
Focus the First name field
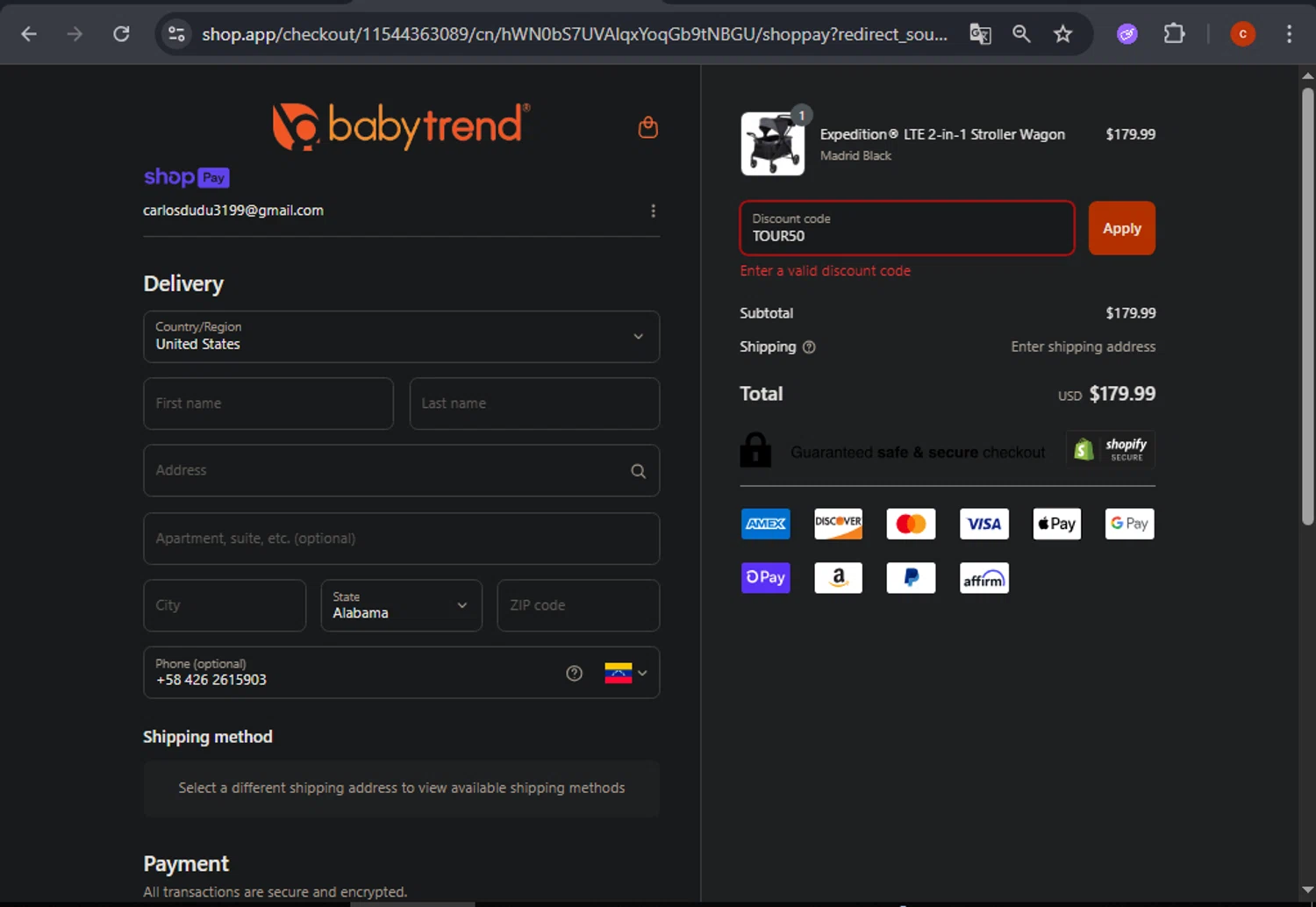pyautogui.click(x=268, y=404)
